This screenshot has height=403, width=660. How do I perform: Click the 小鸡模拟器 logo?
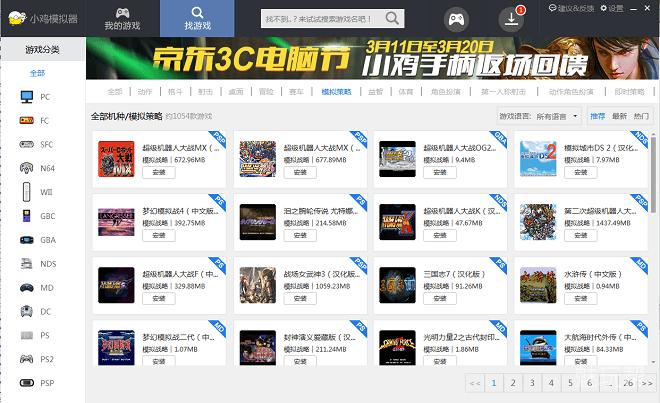pyautogui.click(x=43, y=19)
